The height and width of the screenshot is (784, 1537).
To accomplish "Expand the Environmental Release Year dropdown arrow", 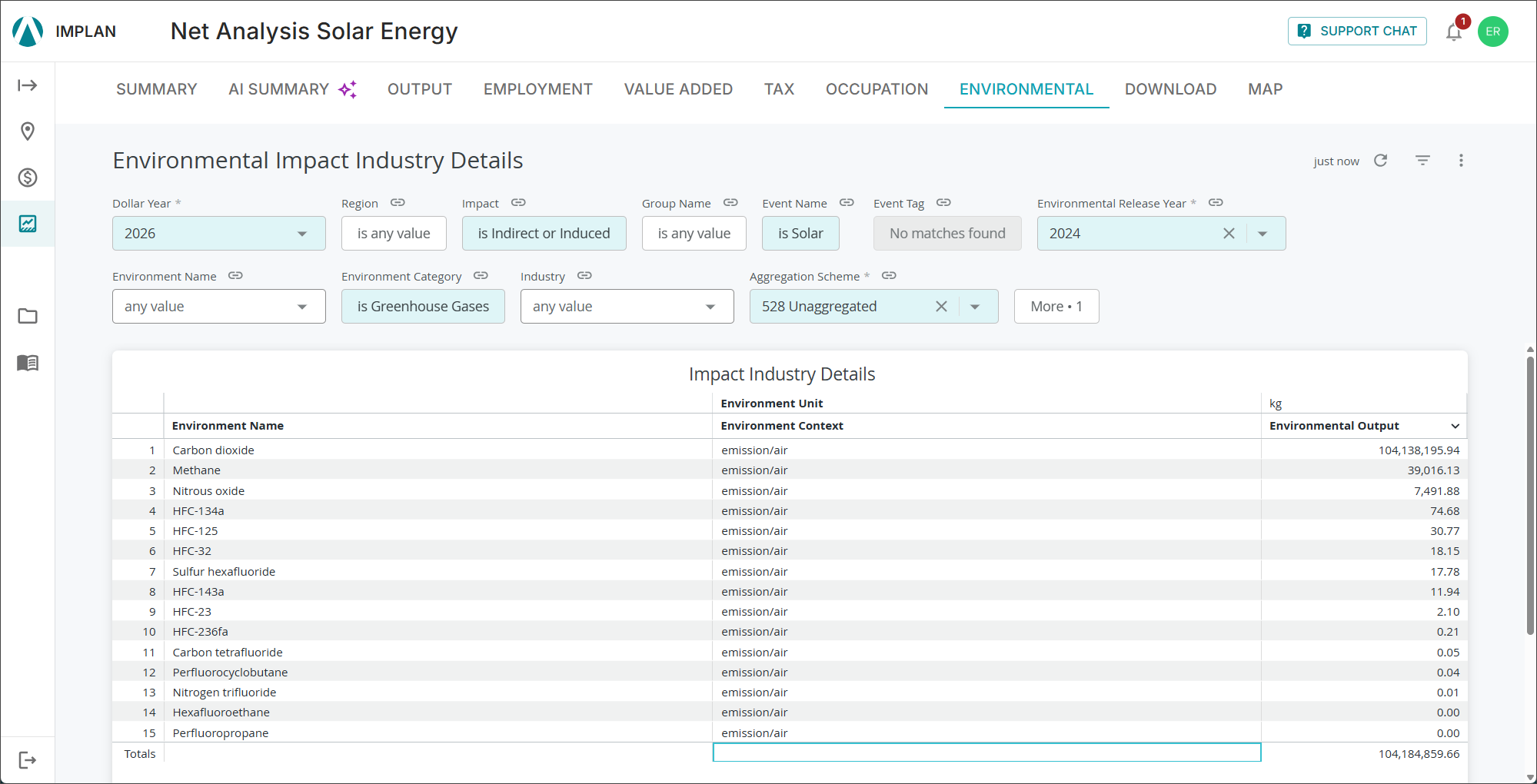I will [x=1263, y=234].
